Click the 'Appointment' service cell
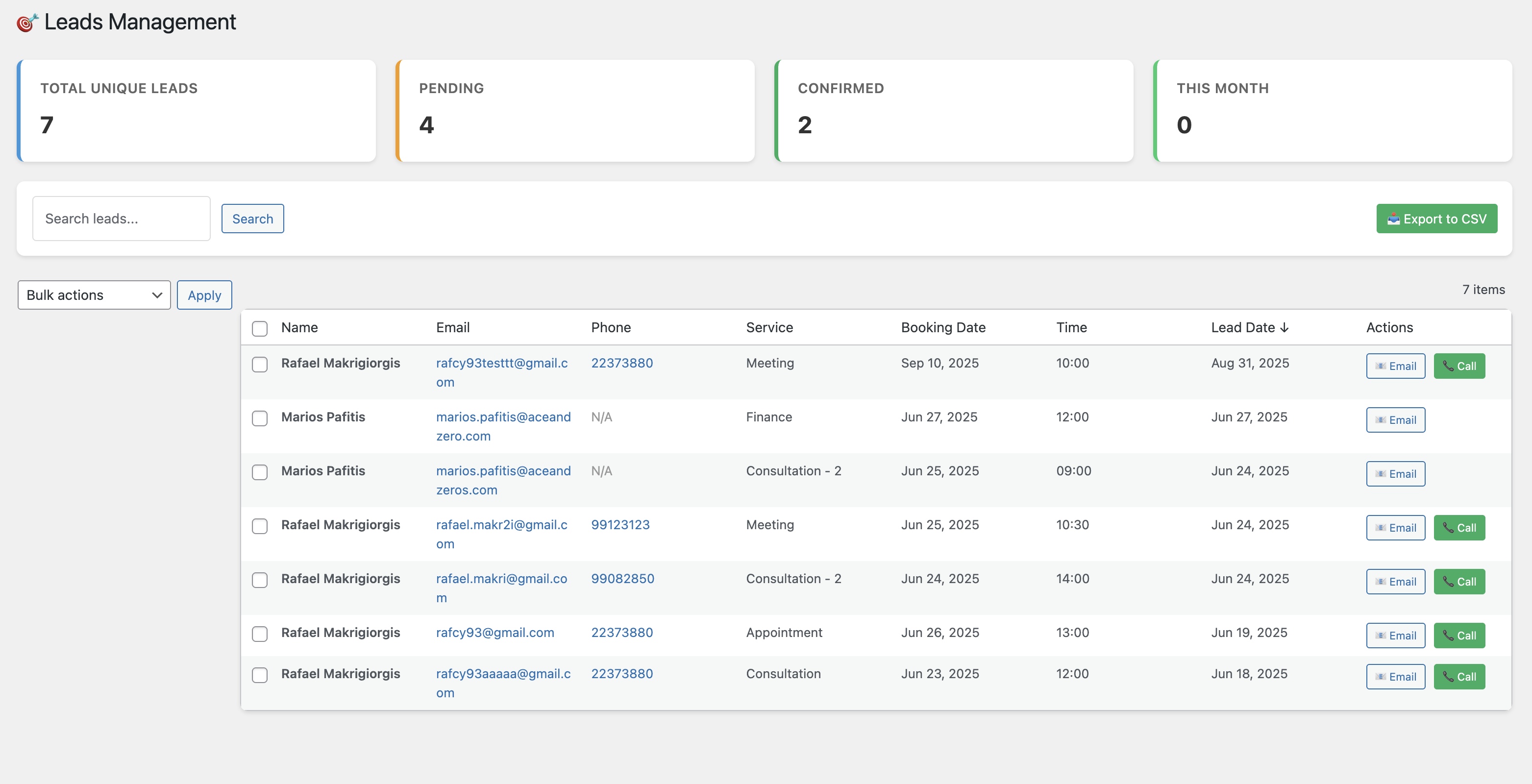 (784, 633)
